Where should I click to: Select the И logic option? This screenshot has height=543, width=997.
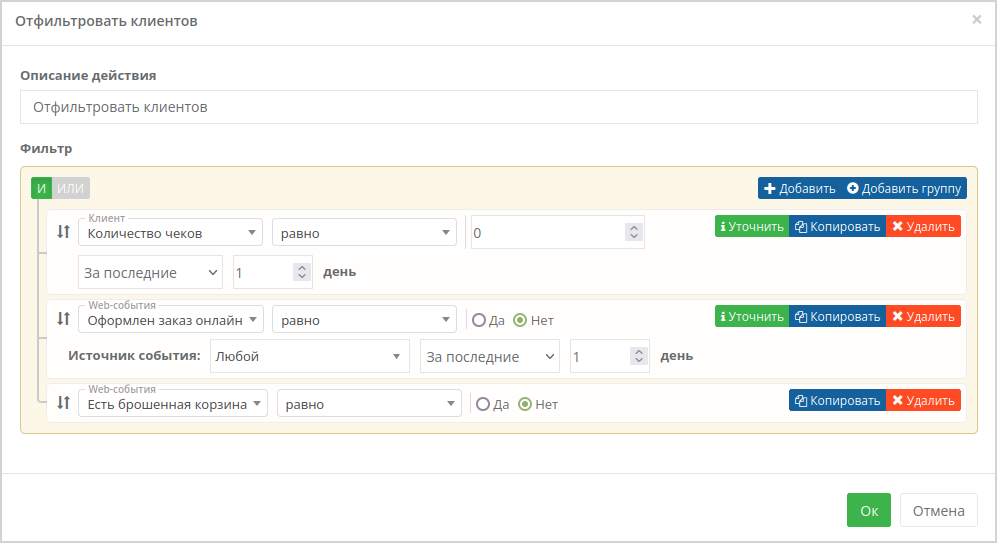click(x=41, y=188)
